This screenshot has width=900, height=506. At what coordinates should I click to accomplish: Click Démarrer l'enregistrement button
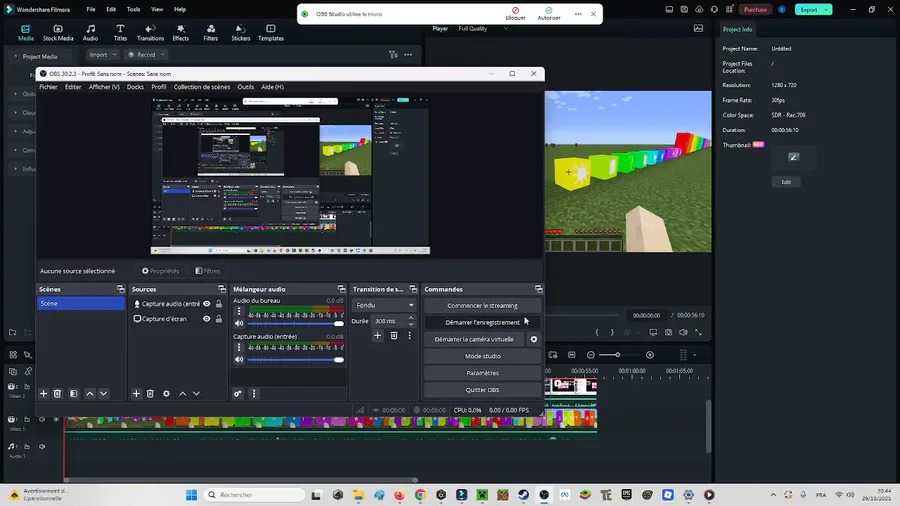pos(482,322)
